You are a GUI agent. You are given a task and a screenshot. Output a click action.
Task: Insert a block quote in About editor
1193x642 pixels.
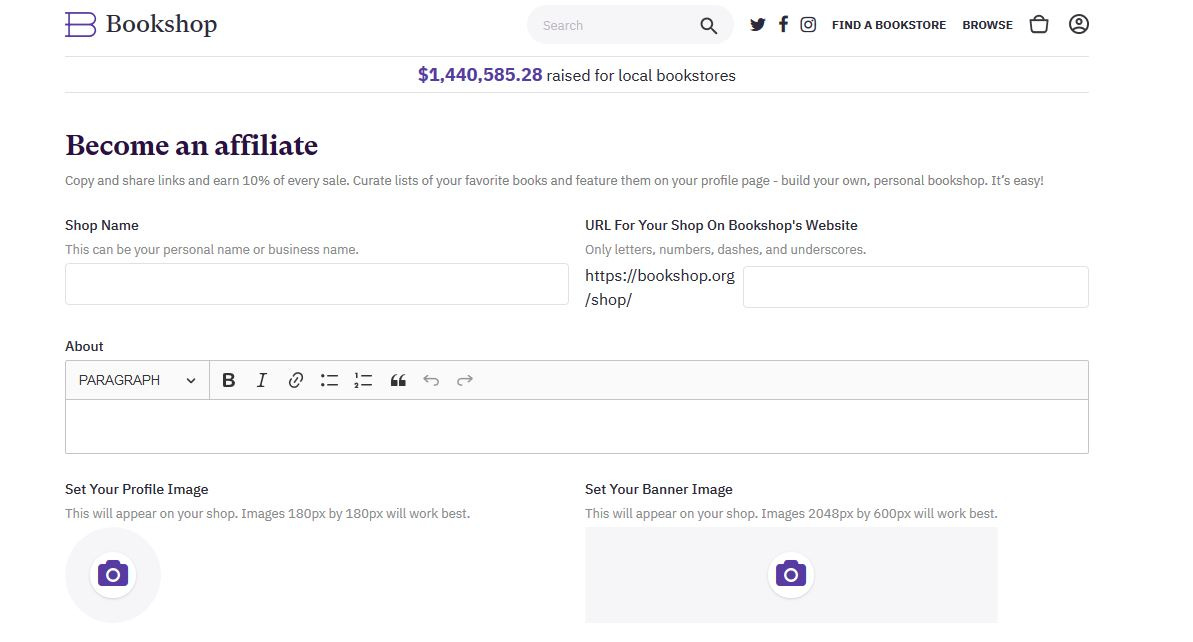pyautogui.click(x=398, y=380)
